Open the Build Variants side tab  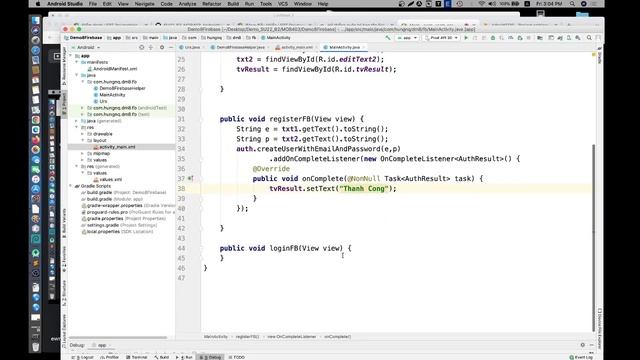(64, 223)
